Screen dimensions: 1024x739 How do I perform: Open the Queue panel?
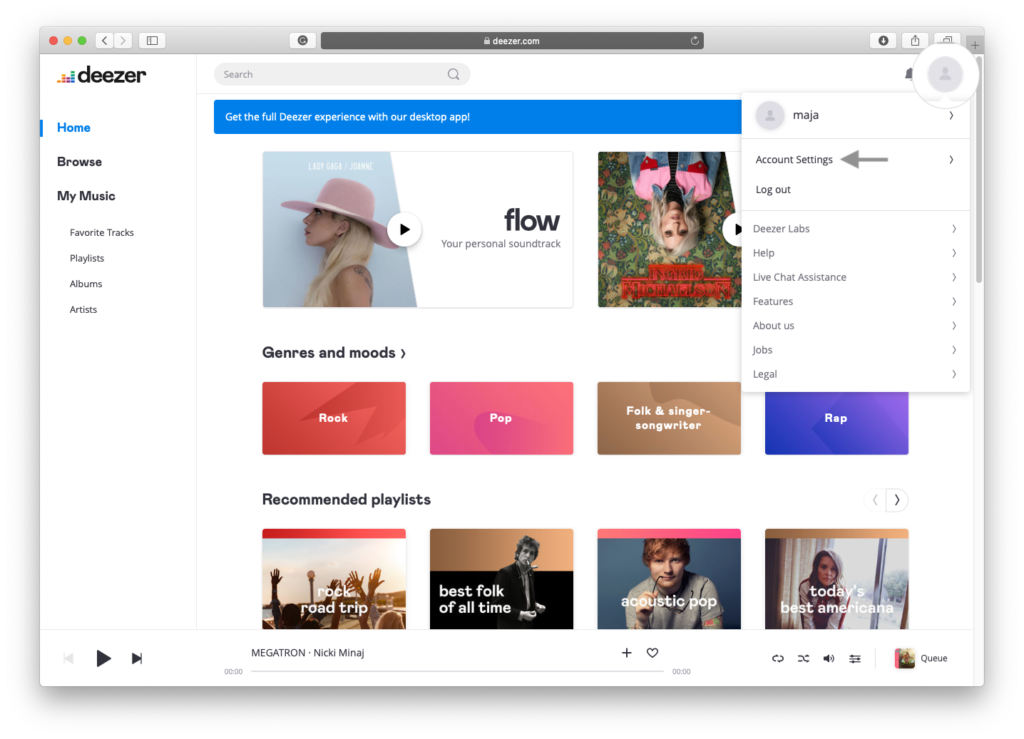pos(922,658)
